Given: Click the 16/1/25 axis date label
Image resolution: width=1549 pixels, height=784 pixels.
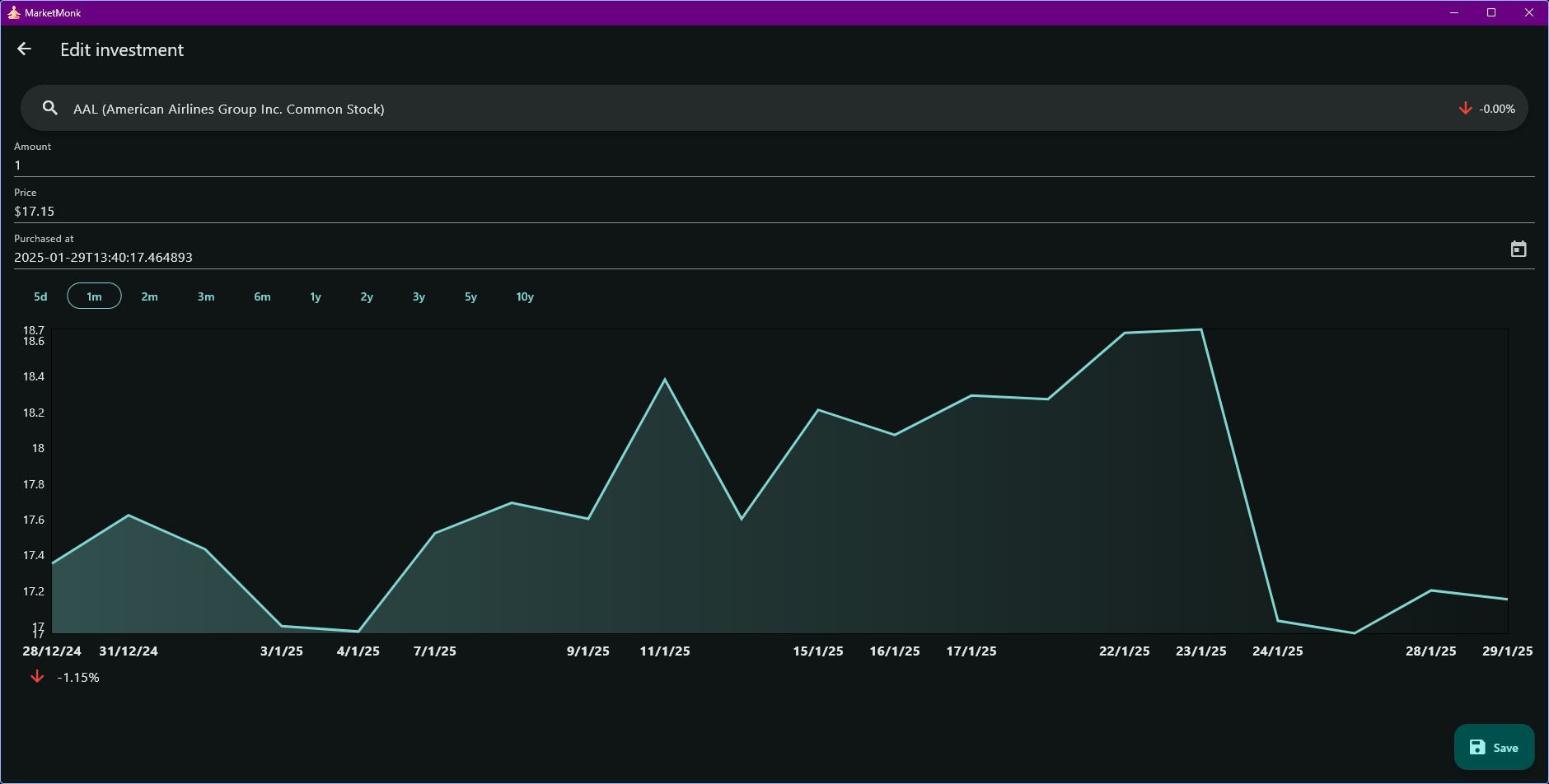Looking at the screenshot, I should (895, 651).
